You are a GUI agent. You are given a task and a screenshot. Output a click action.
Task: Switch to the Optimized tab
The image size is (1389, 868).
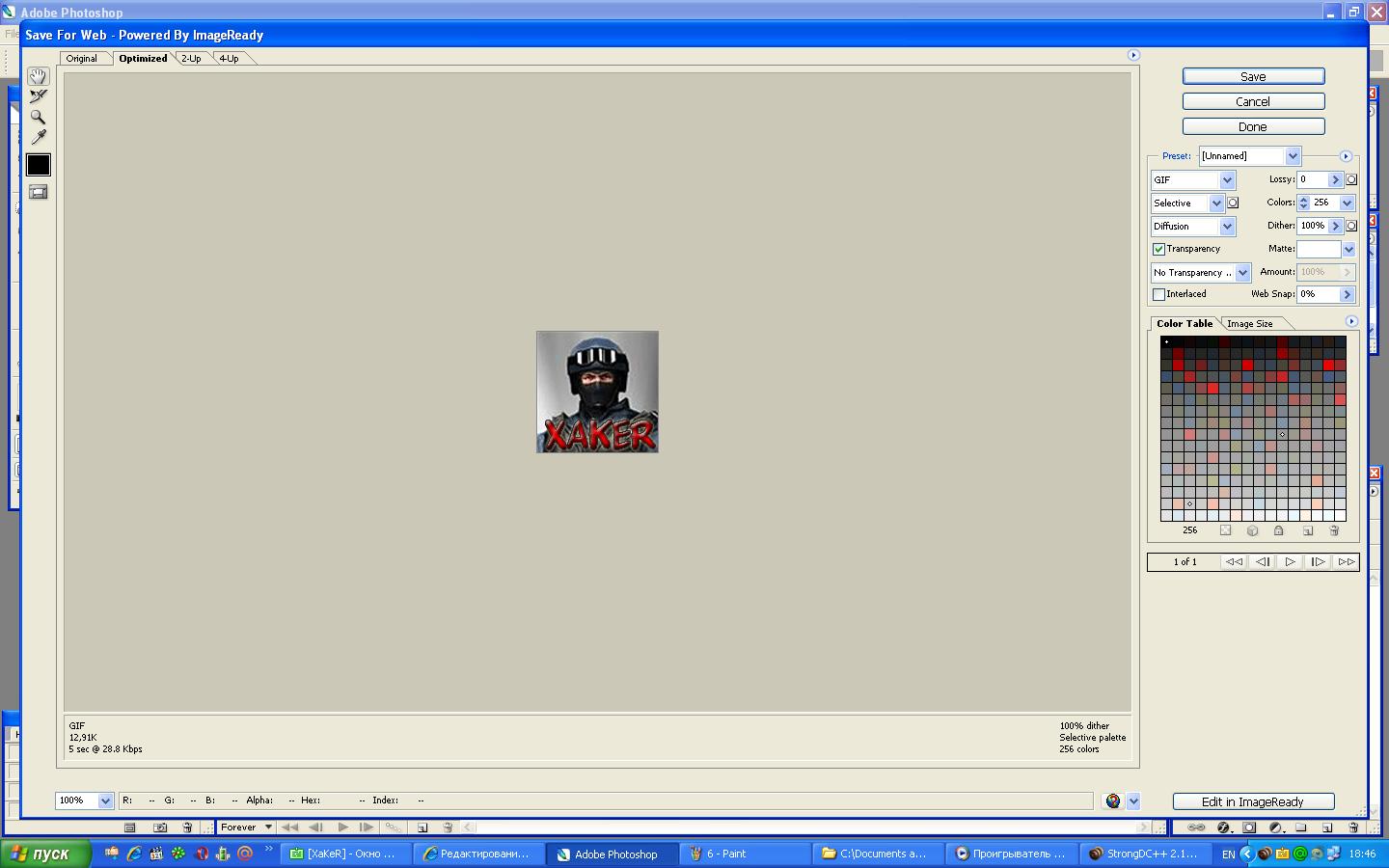[x=143, y=58]
